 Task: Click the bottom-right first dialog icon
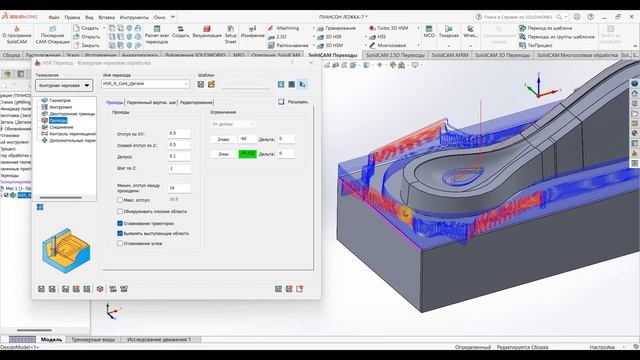278,289
